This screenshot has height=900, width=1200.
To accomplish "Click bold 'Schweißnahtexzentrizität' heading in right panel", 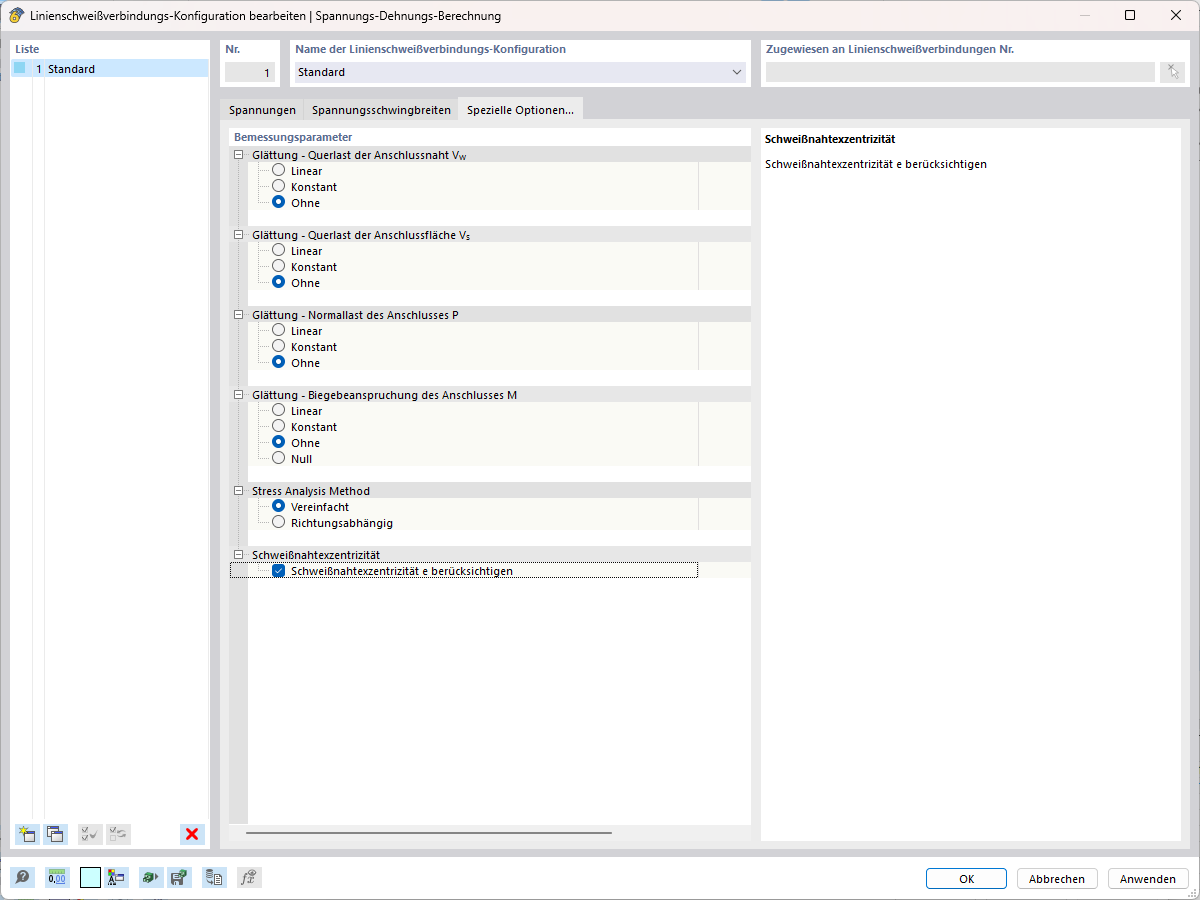I will 829,139.
